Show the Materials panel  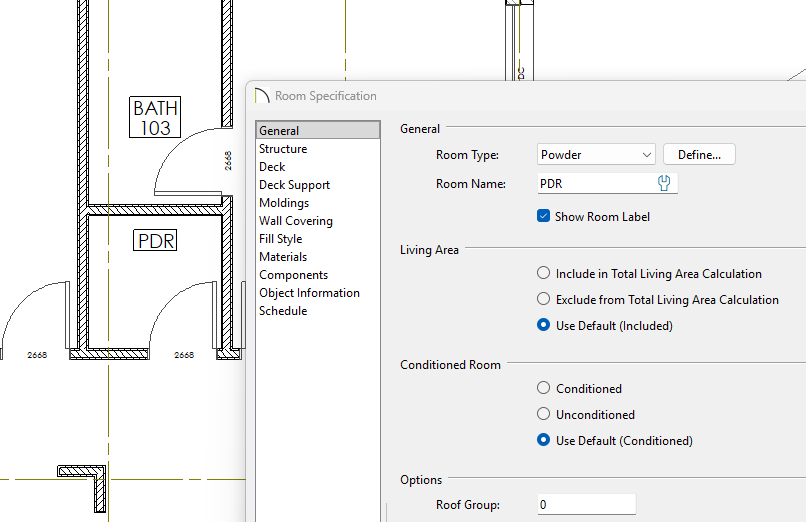[283, 257]
